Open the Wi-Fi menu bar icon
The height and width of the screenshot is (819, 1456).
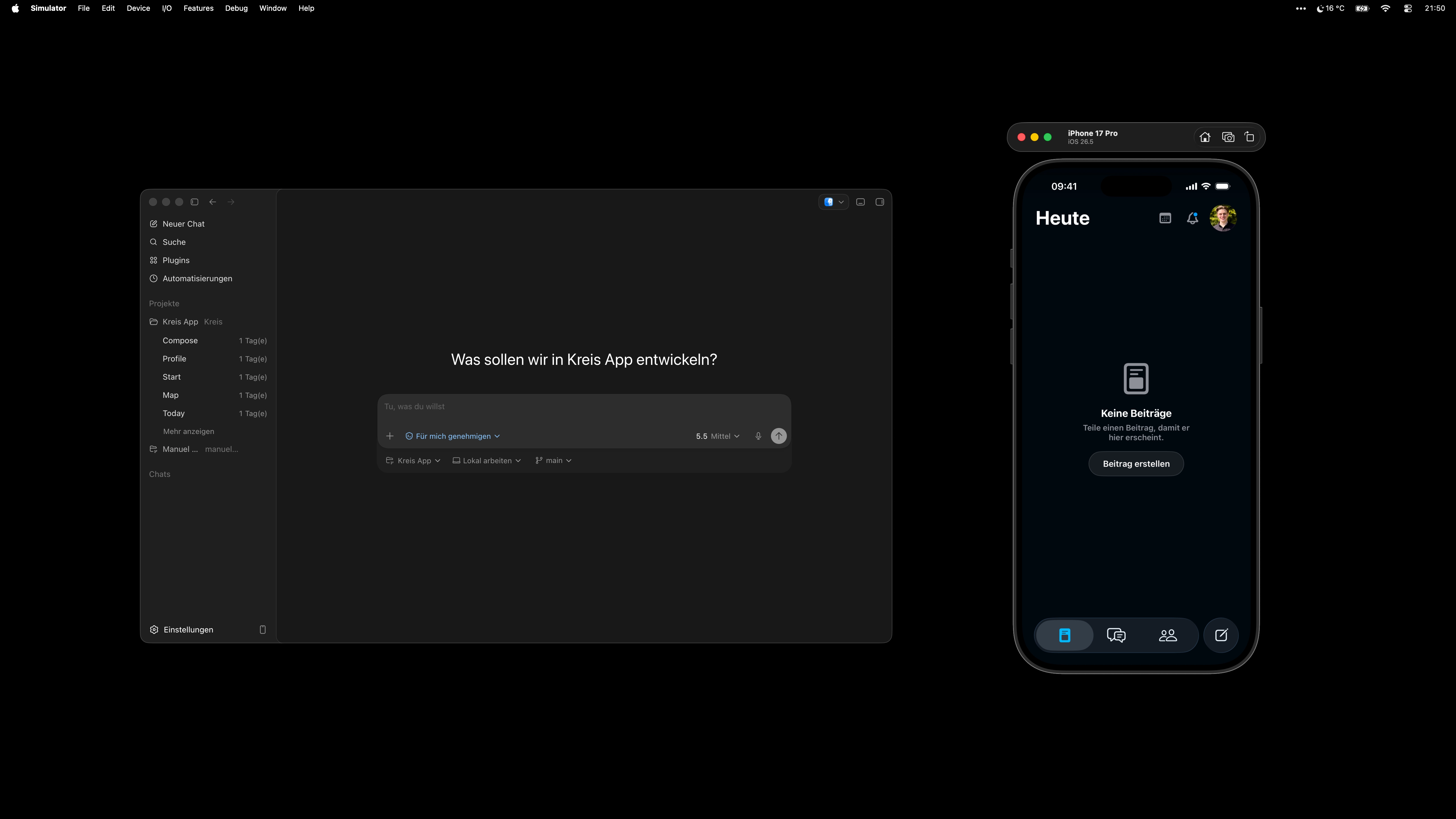[1385, 9]
